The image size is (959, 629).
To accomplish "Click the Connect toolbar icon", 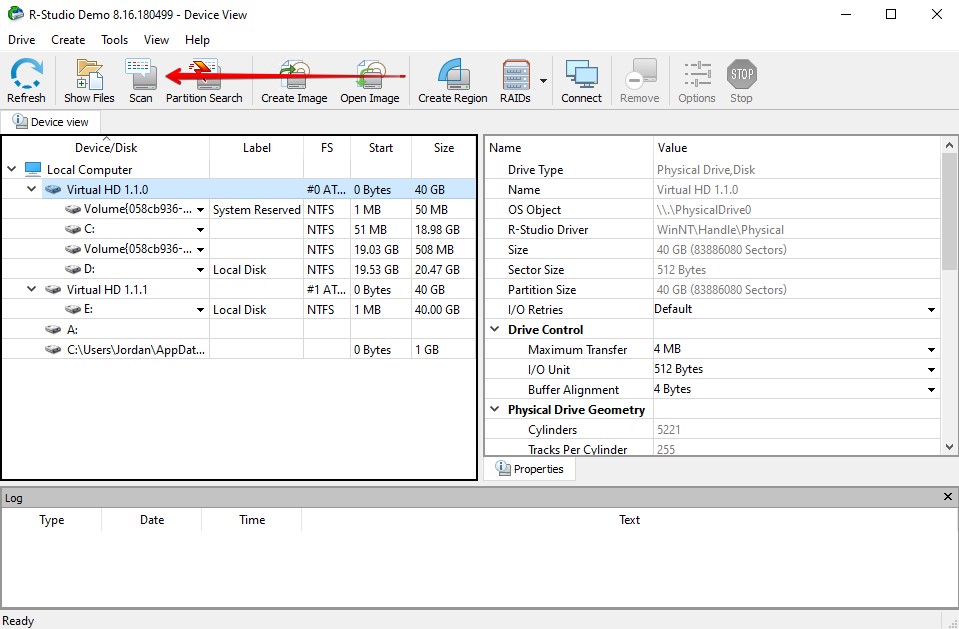I will pyautogui.click(x=582, y=80).
